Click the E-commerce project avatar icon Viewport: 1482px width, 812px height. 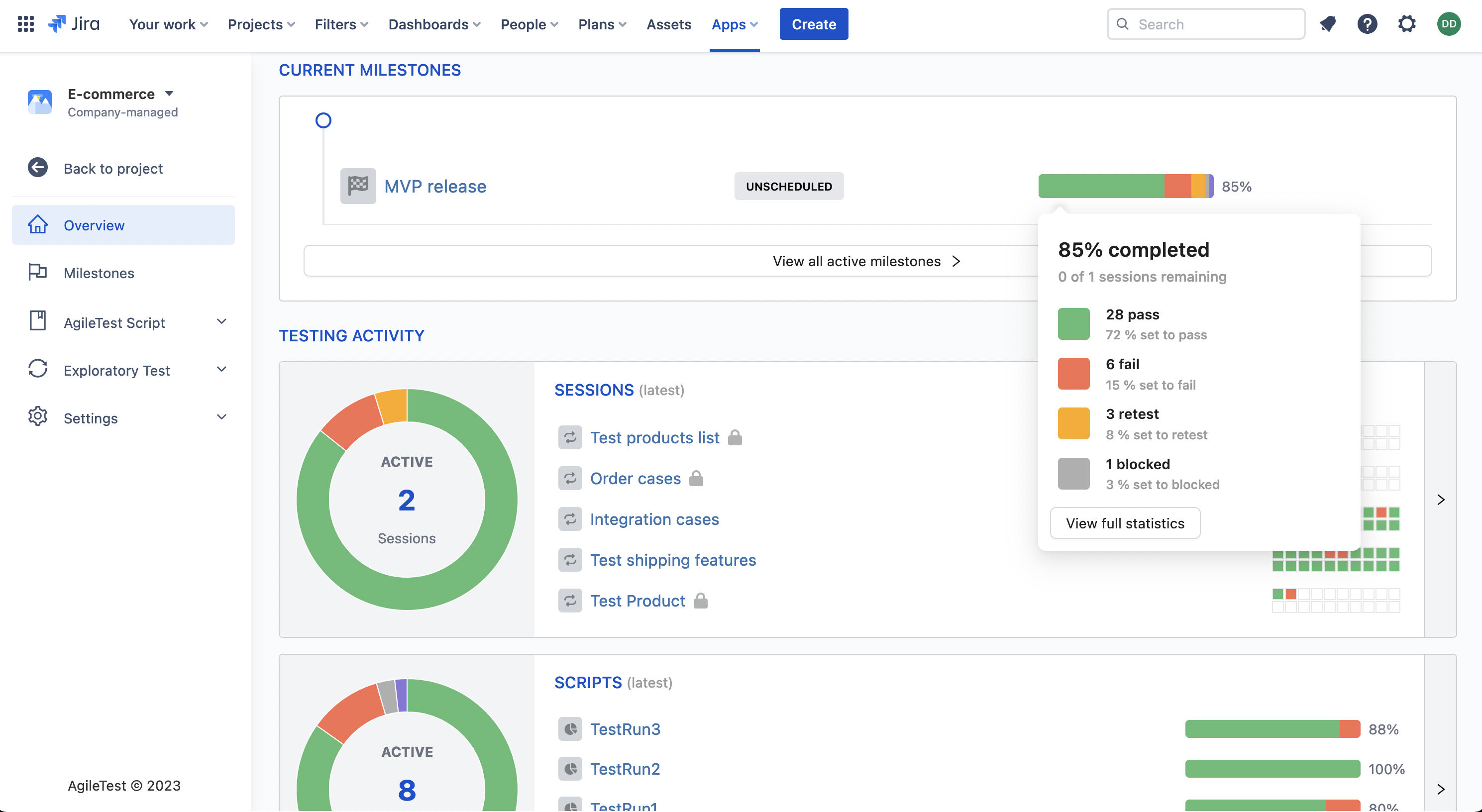[x=40, y=102]
